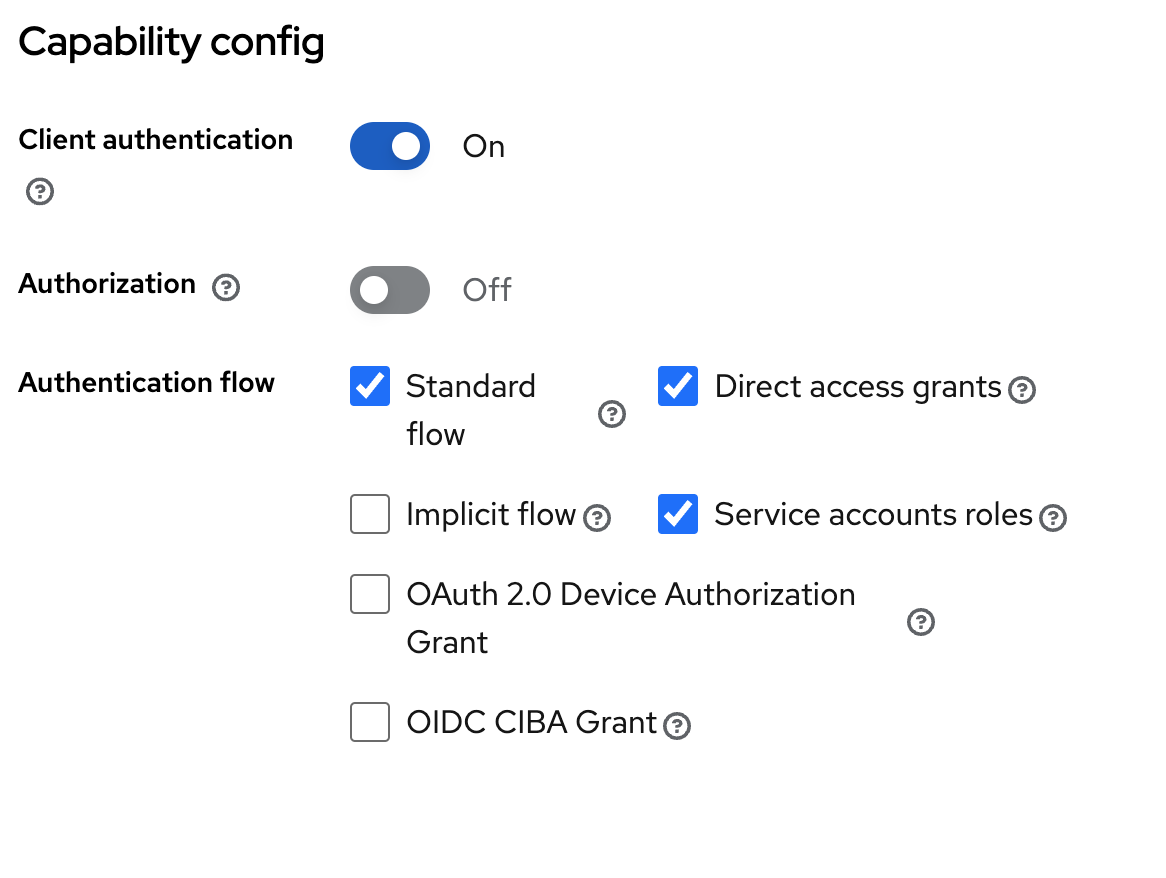
Task: Disable the Direct access grants checkbox
Action: (677, 386)
